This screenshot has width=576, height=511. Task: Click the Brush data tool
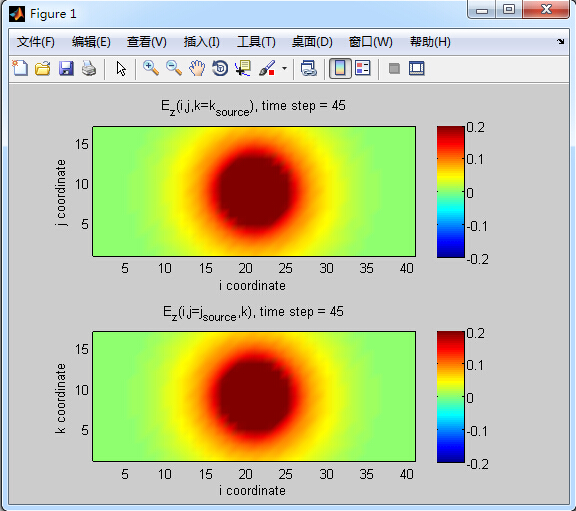pos(267,68)
